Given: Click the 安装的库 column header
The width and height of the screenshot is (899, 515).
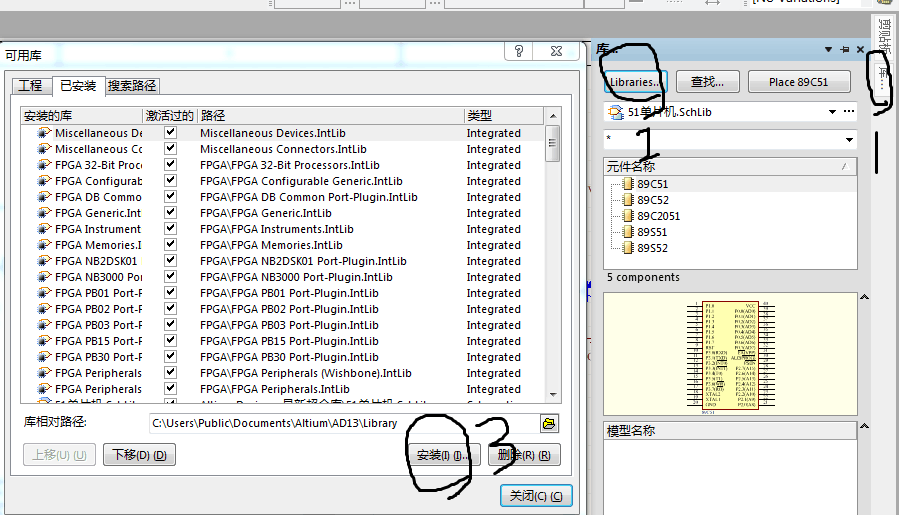Looking at the screenshot, I should (81, 115).
